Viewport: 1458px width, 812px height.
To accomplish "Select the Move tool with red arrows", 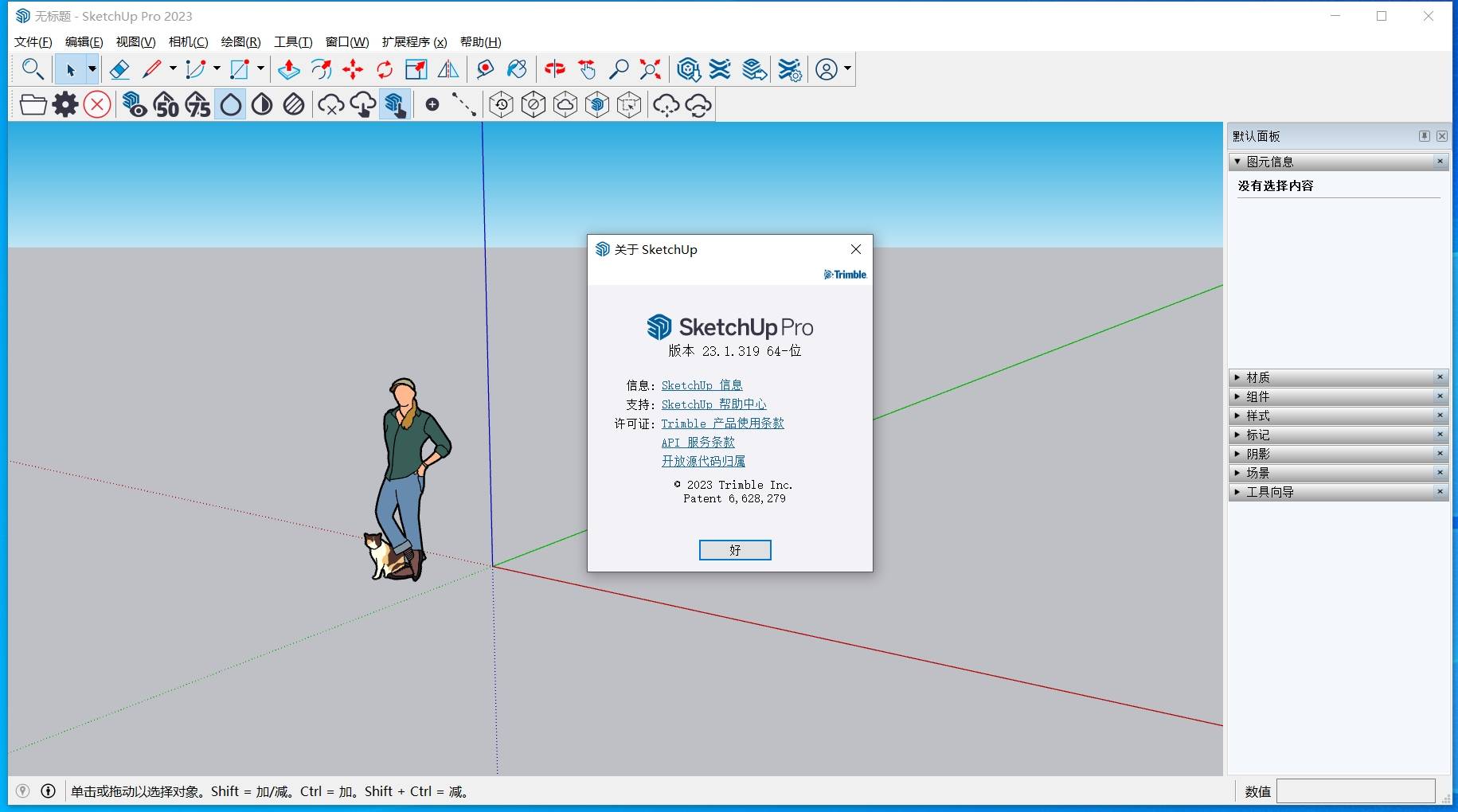I will [x=353, y=70].
